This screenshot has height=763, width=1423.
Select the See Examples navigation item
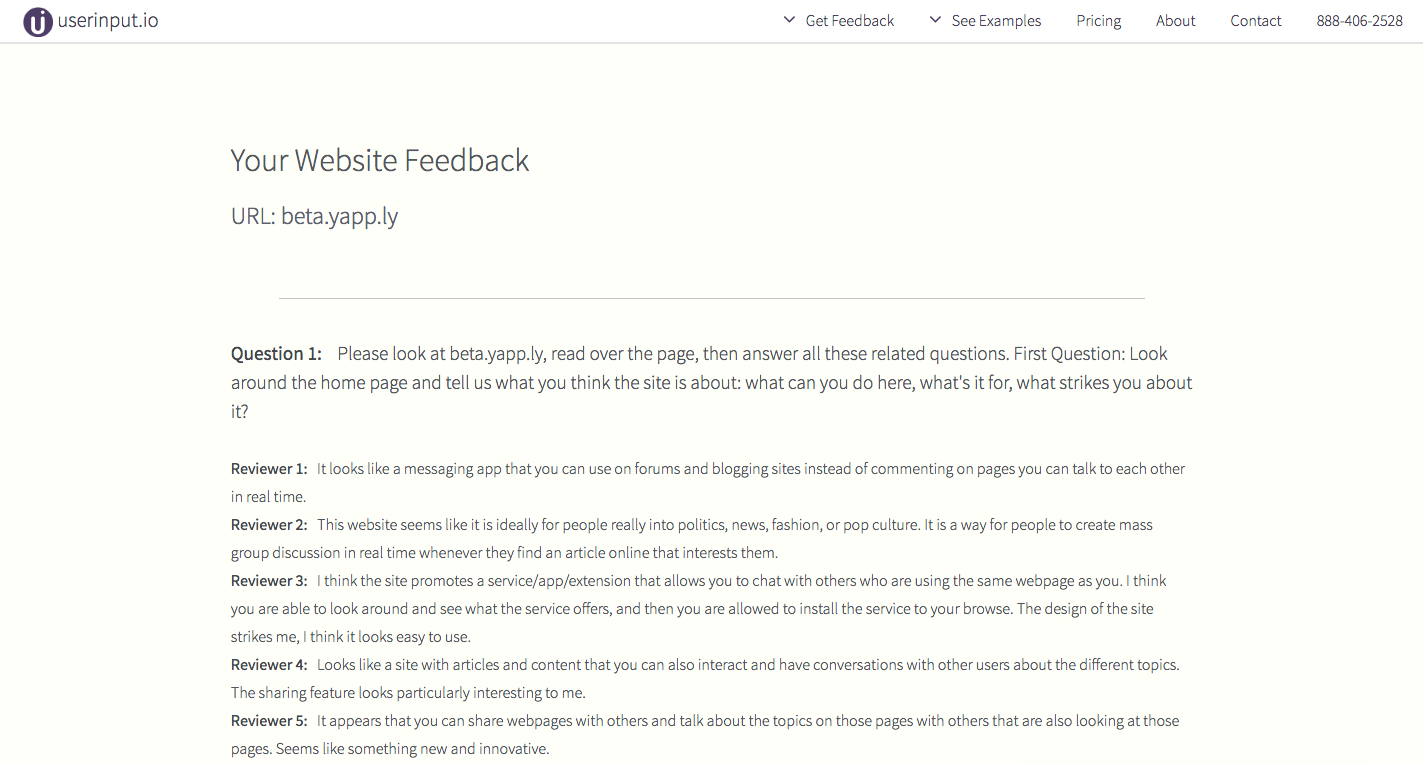pyautogui.click(x=996, y=20)
